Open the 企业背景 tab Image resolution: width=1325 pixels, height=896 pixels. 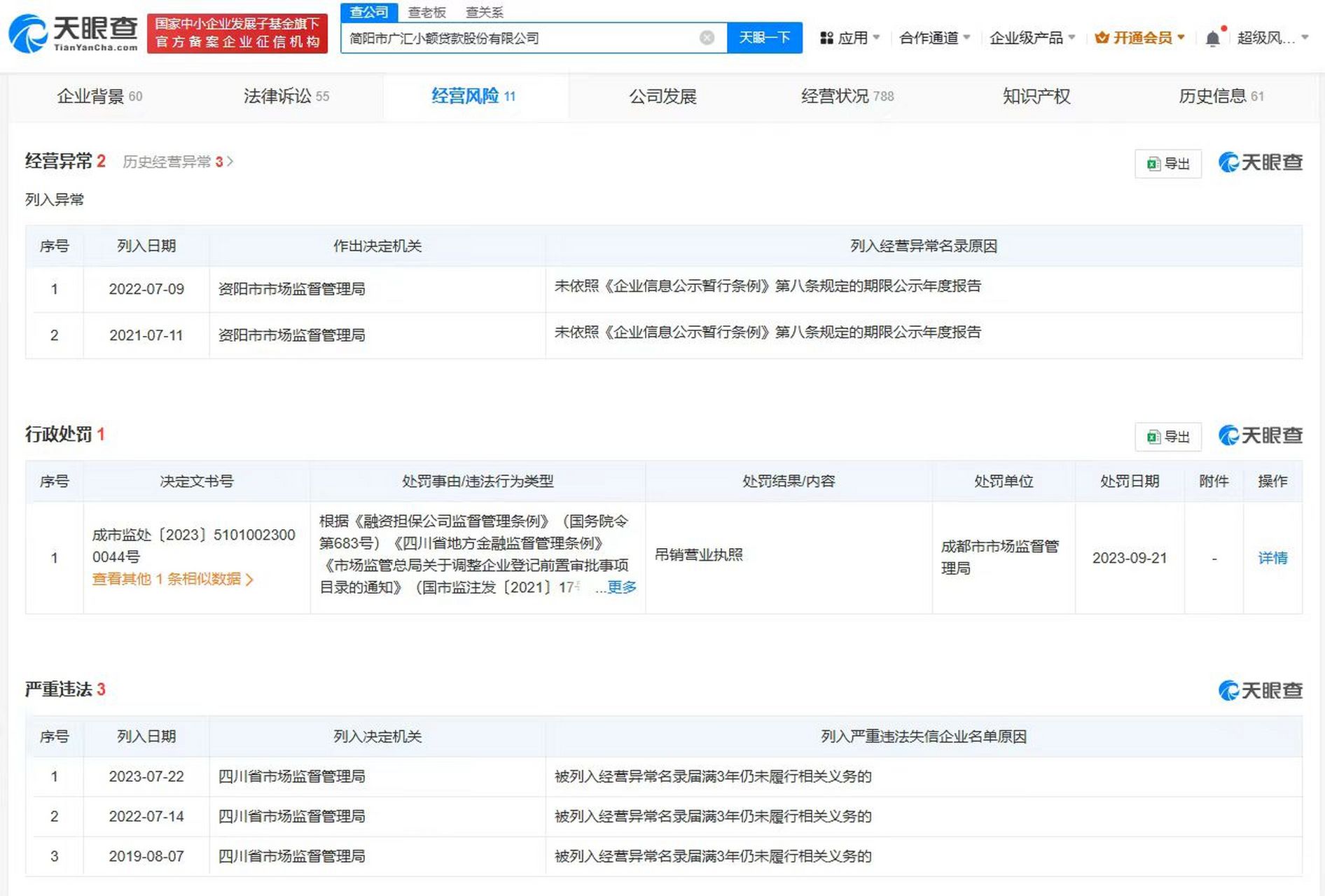(x=99, y=96)
